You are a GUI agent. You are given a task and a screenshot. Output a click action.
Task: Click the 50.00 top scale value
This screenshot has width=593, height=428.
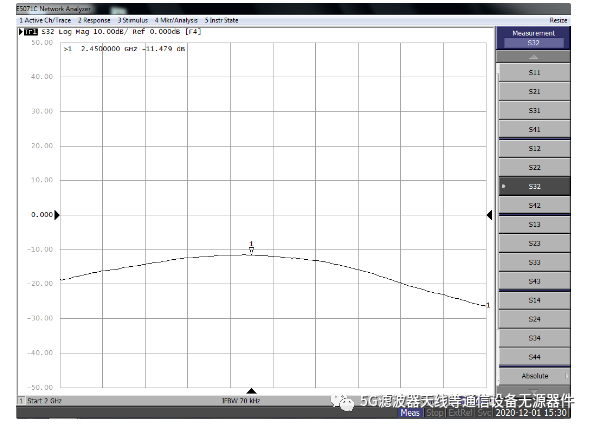(42, 43)
